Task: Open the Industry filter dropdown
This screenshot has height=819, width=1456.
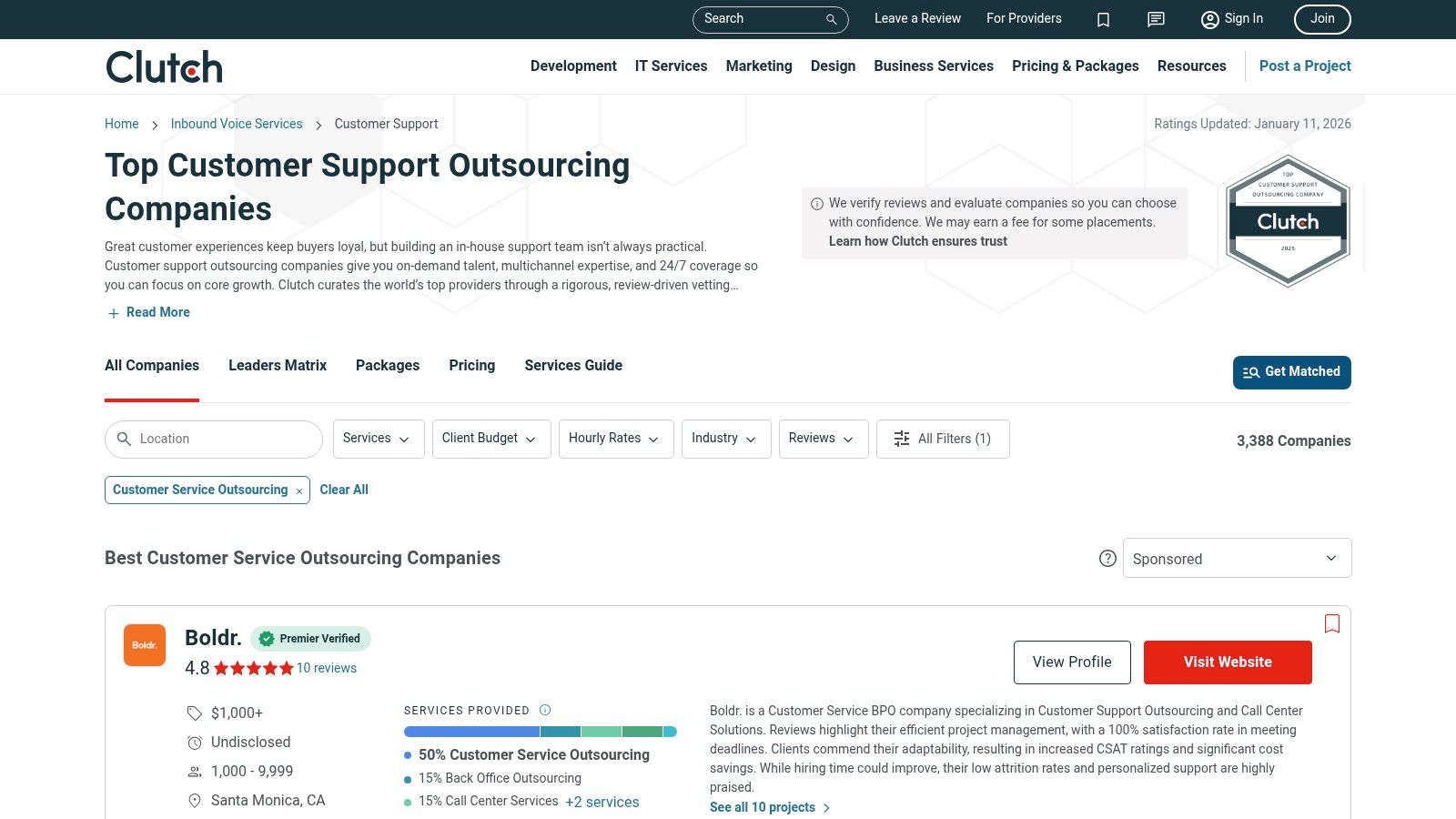Action: (x=726, y=439)
